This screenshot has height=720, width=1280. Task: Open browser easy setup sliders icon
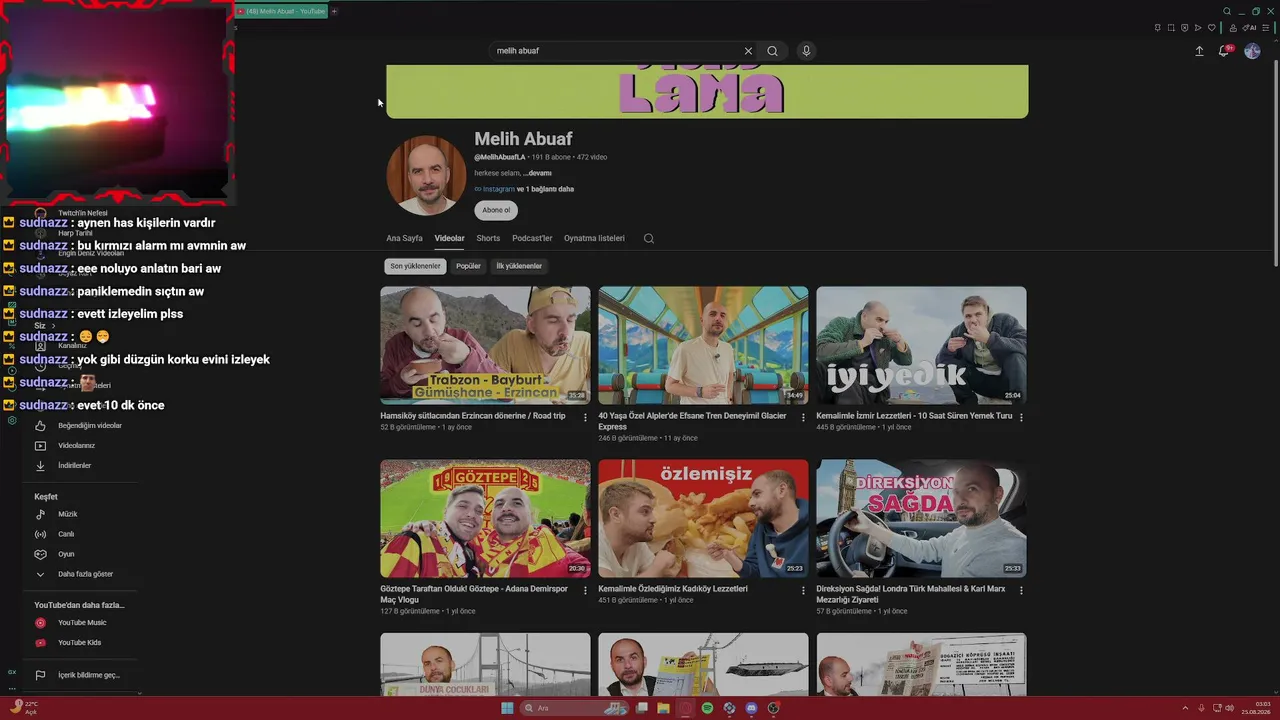pos(1268,28)
